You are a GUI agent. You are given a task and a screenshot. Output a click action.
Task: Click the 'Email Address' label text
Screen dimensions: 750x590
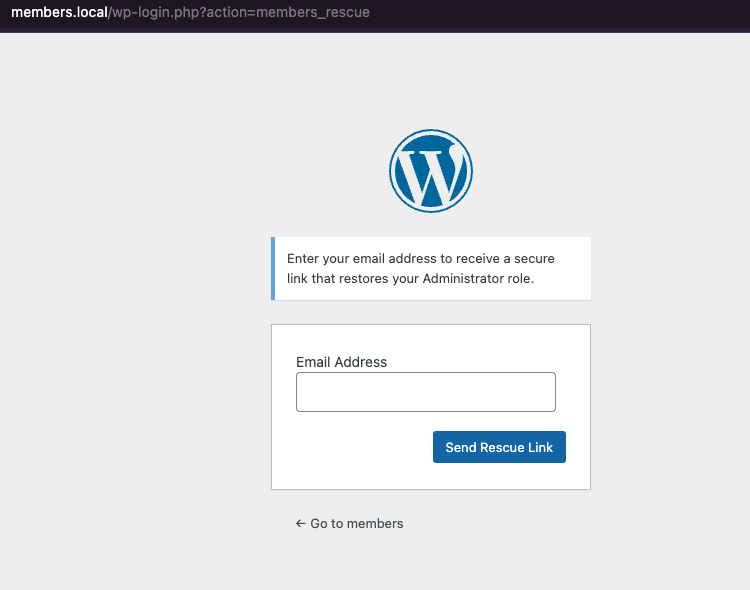pos(342,362)
